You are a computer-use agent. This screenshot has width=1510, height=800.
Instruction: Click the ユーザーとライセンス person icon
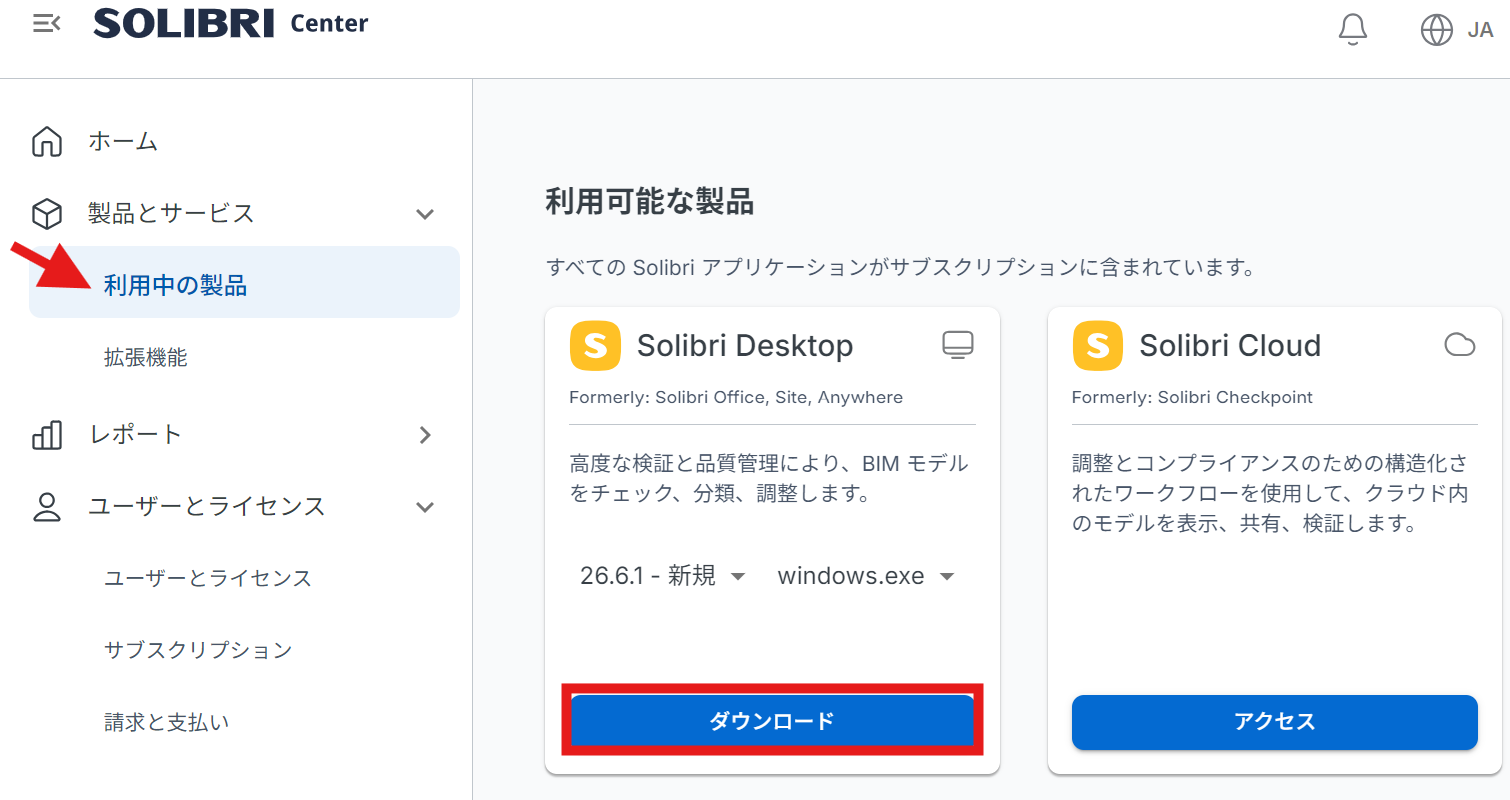coord(47,506)
